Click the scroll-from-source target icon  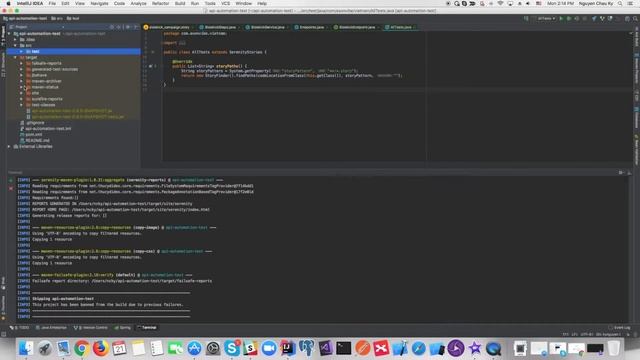(x=112, y=27)
